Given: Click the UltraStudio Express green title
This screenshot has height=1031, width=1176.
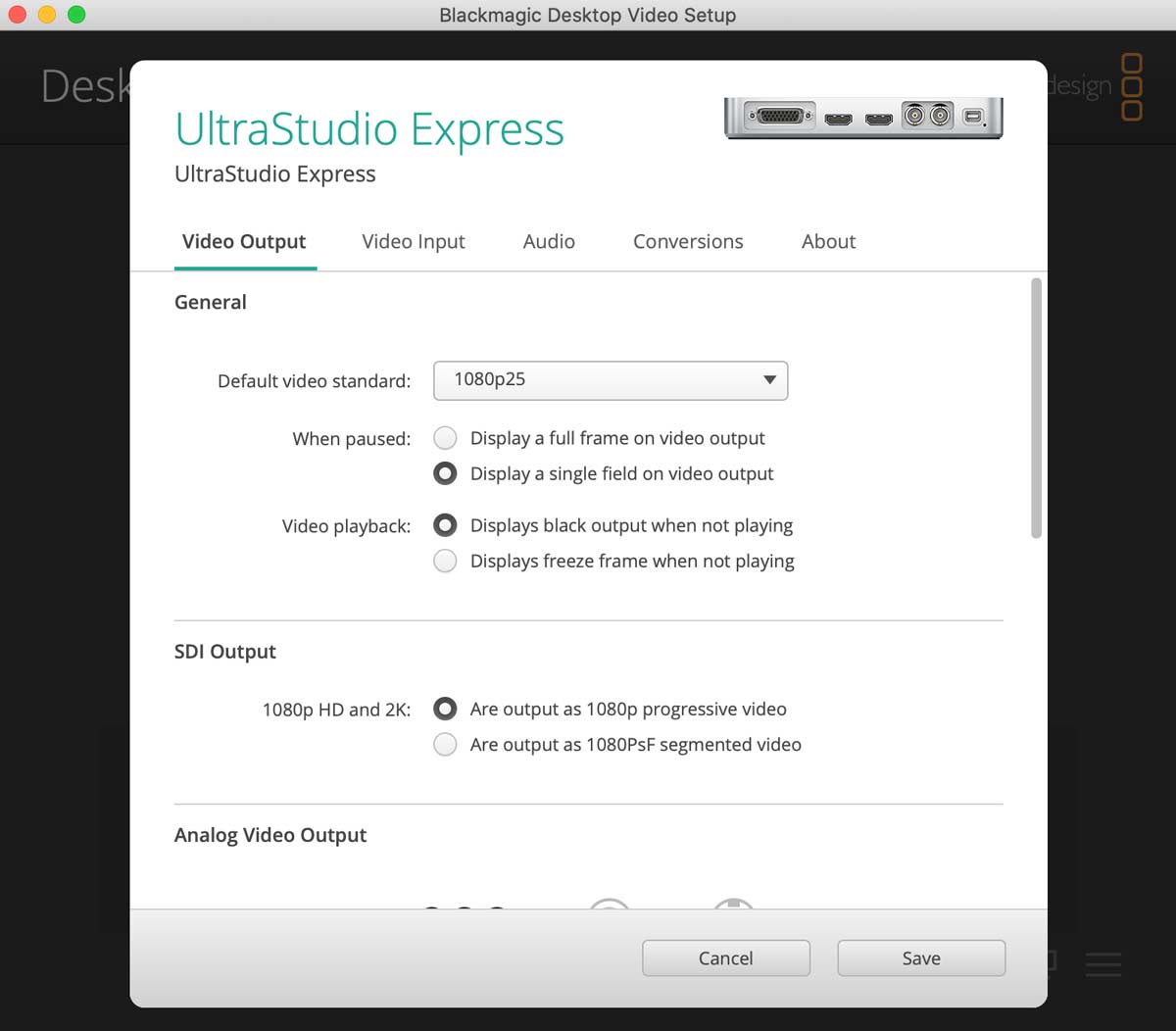Looking at the screenshot, I should [x=369, y=129].
